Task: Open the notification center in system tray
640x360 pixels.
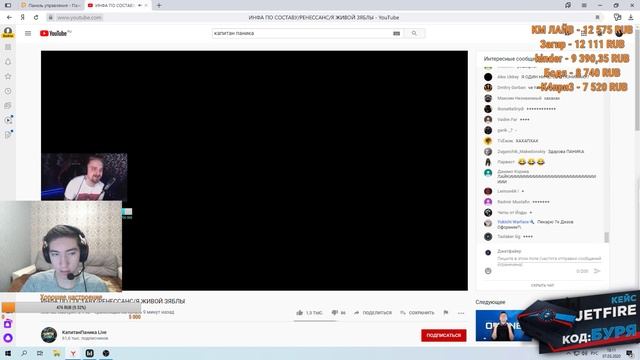Action: coord(629,353)
